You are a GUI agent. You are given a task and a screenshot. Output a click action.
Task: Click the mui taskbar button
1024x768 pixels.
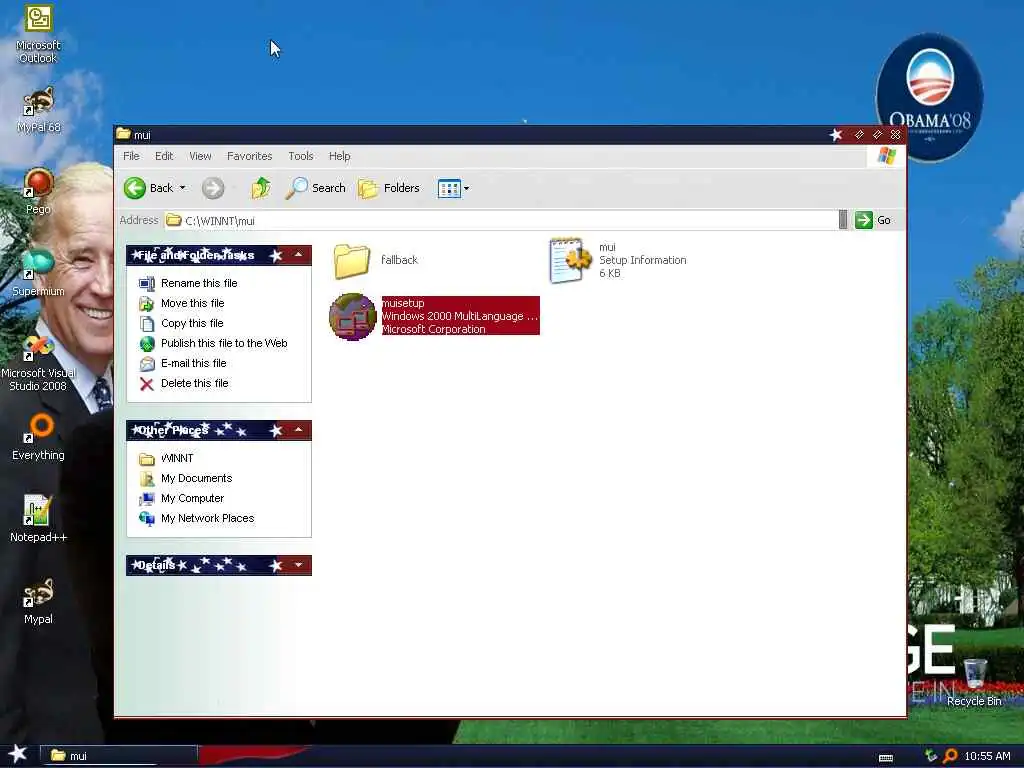pos(119,756)
